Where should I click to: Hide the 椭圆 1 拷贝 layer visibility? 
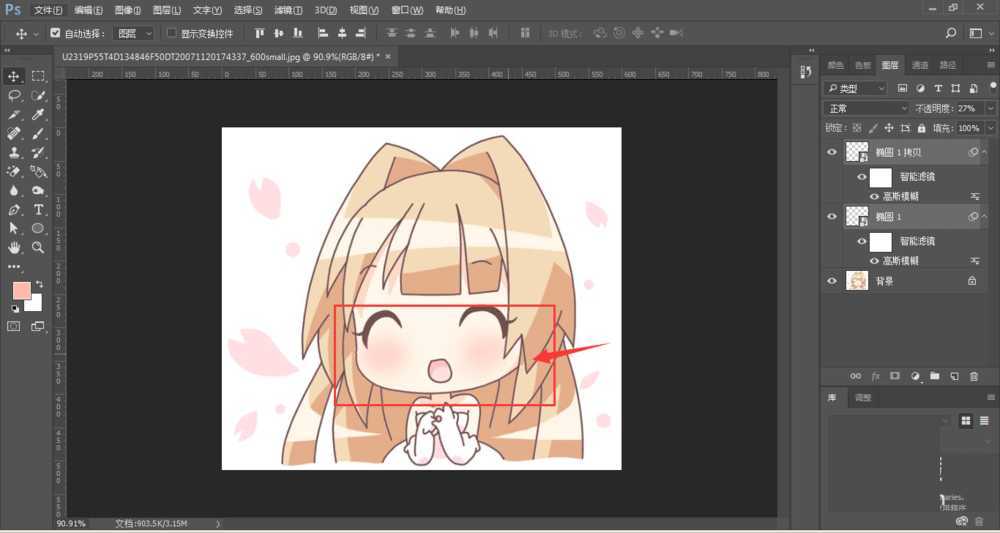click(x=832, y=152)
